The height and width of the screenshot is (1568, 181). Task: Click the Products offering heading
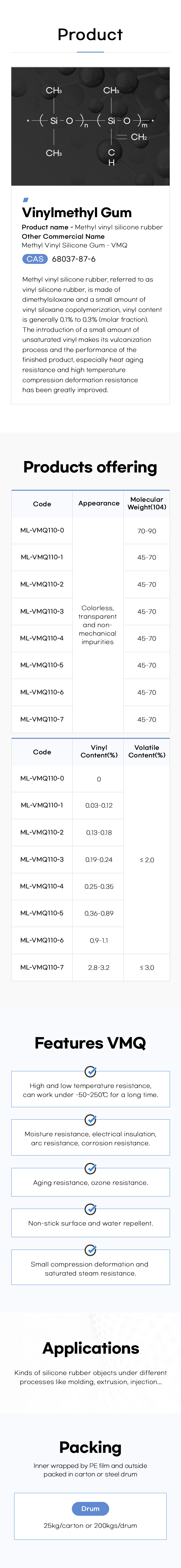tap(90, 467)
